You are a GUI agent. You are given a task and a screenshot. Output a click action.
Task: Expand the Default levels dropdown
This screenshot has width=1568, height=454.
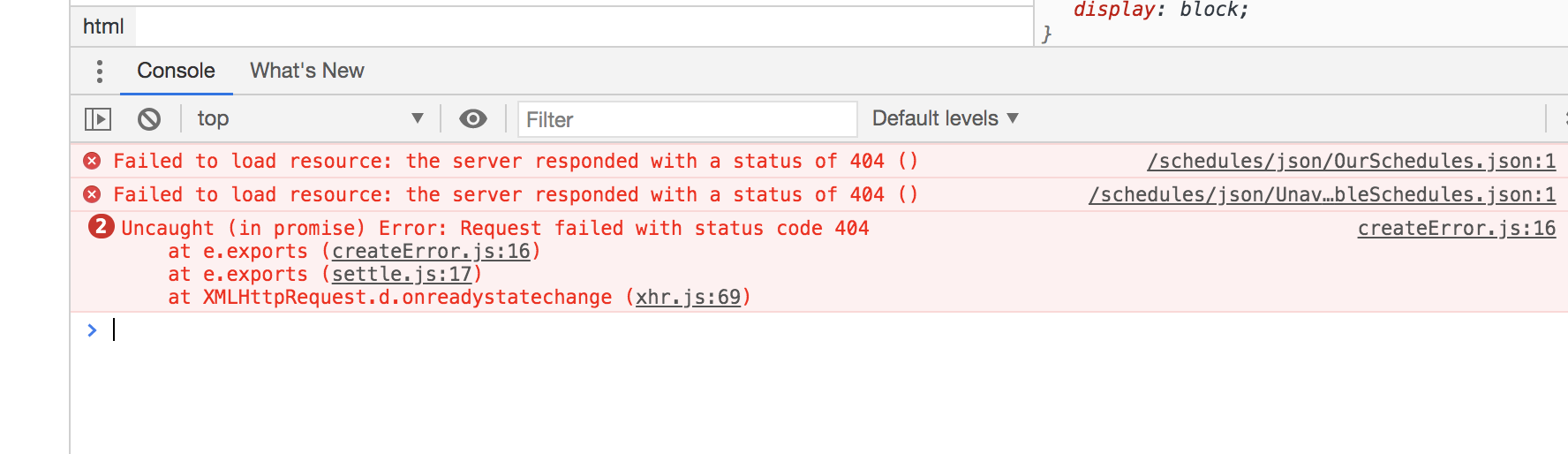point(945,118)
